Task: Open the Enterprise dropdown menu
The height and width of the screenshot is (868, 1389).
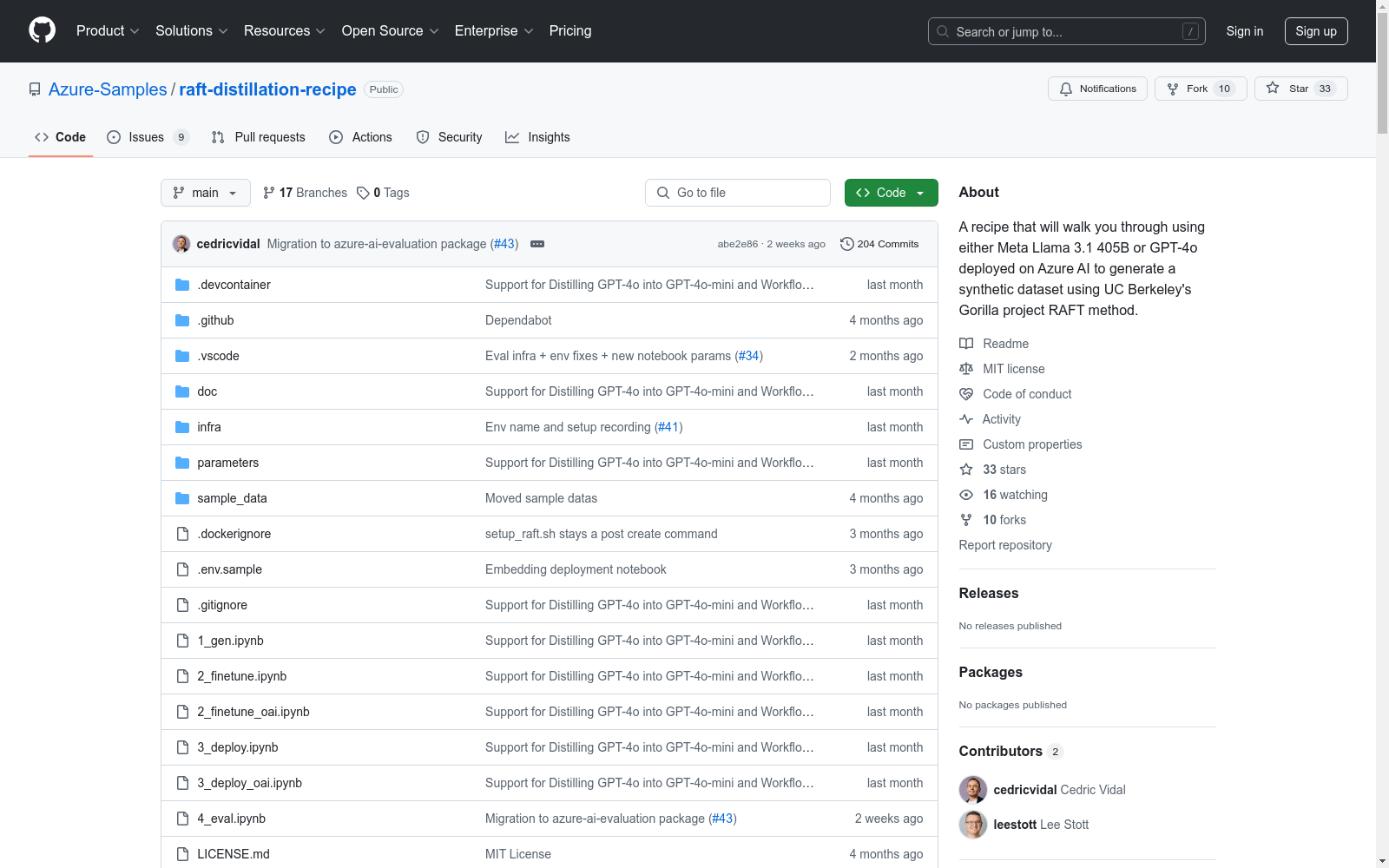Action: click(x=494, y=31)
